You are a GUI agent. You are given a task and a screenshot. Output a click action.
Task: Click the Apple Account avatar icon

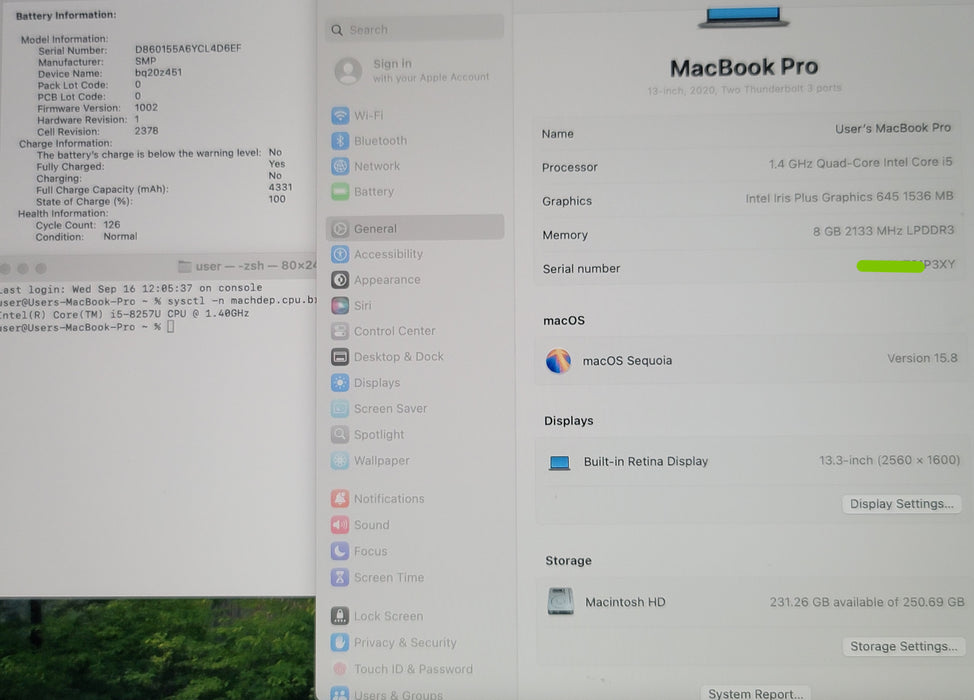coord(348,71)
